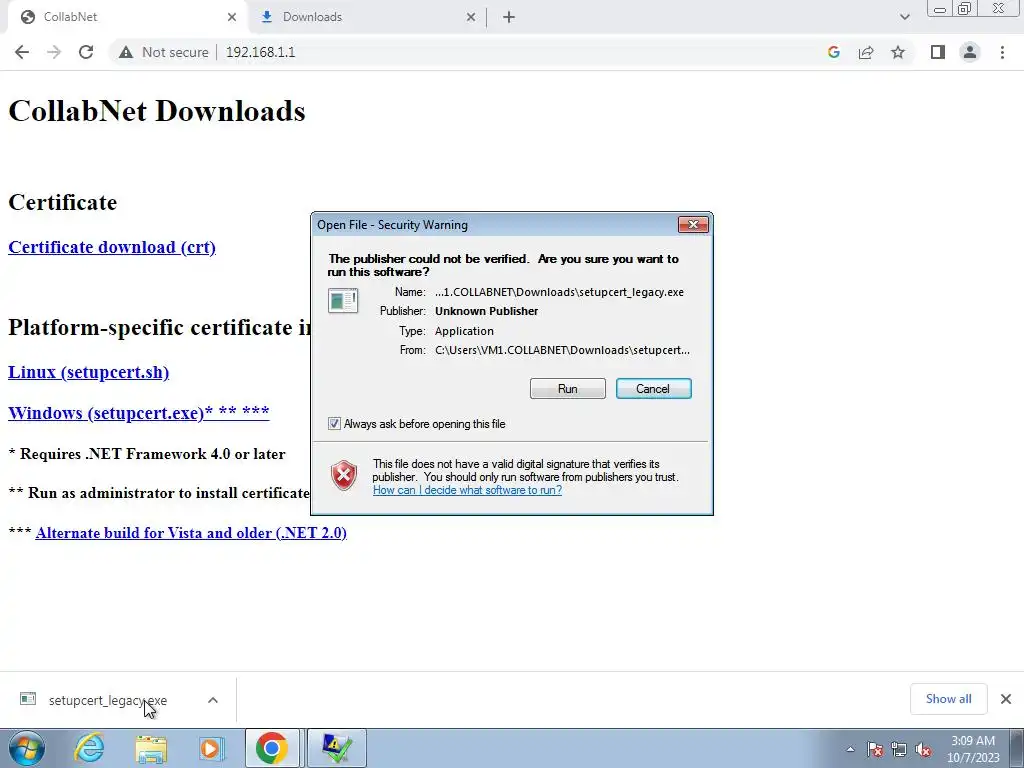
Task: Close the Open File Security Warning dialog
Action: (693, 225)
